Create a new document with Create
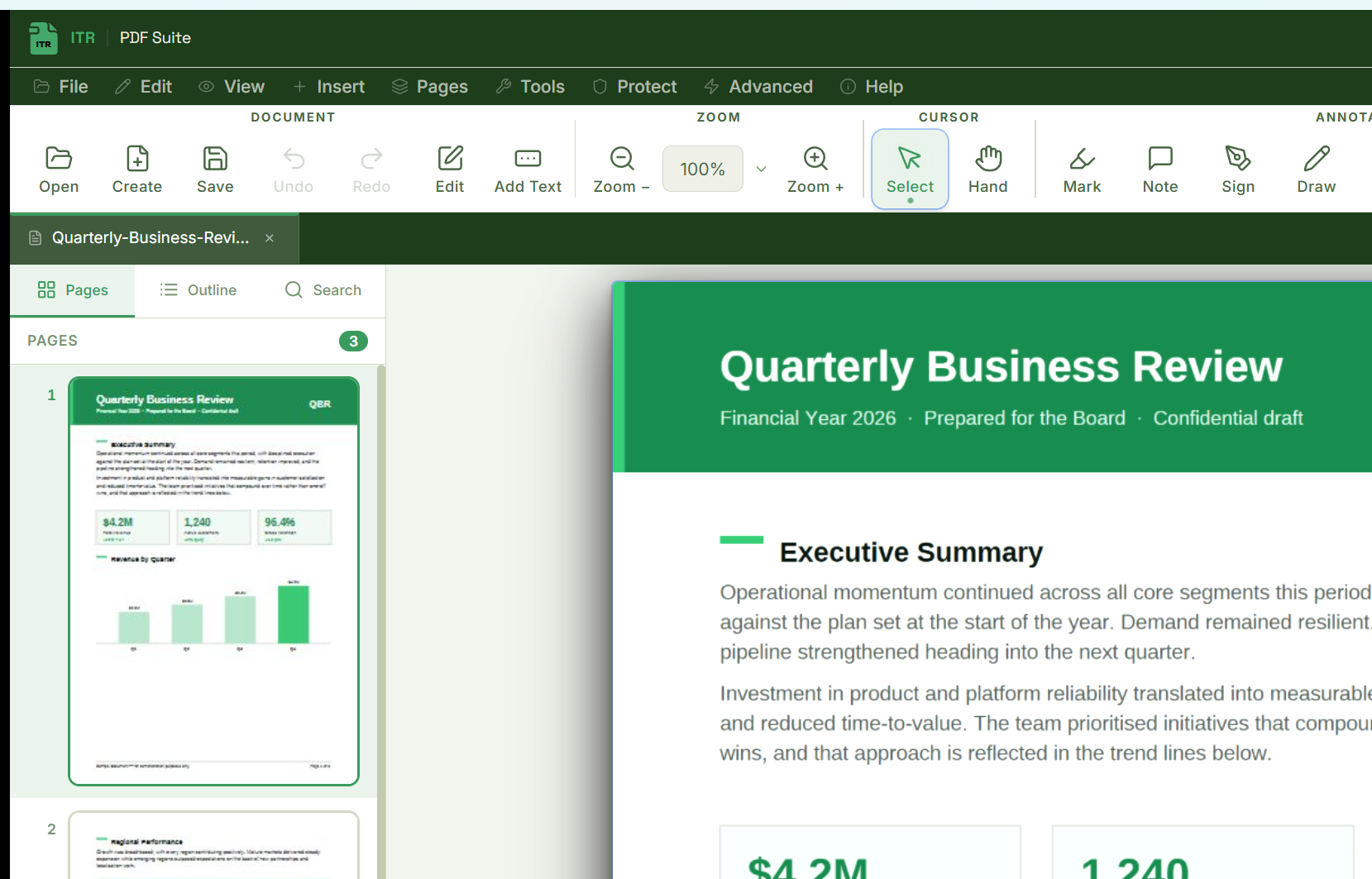The image size is (1372, 879). coord(137,169)
